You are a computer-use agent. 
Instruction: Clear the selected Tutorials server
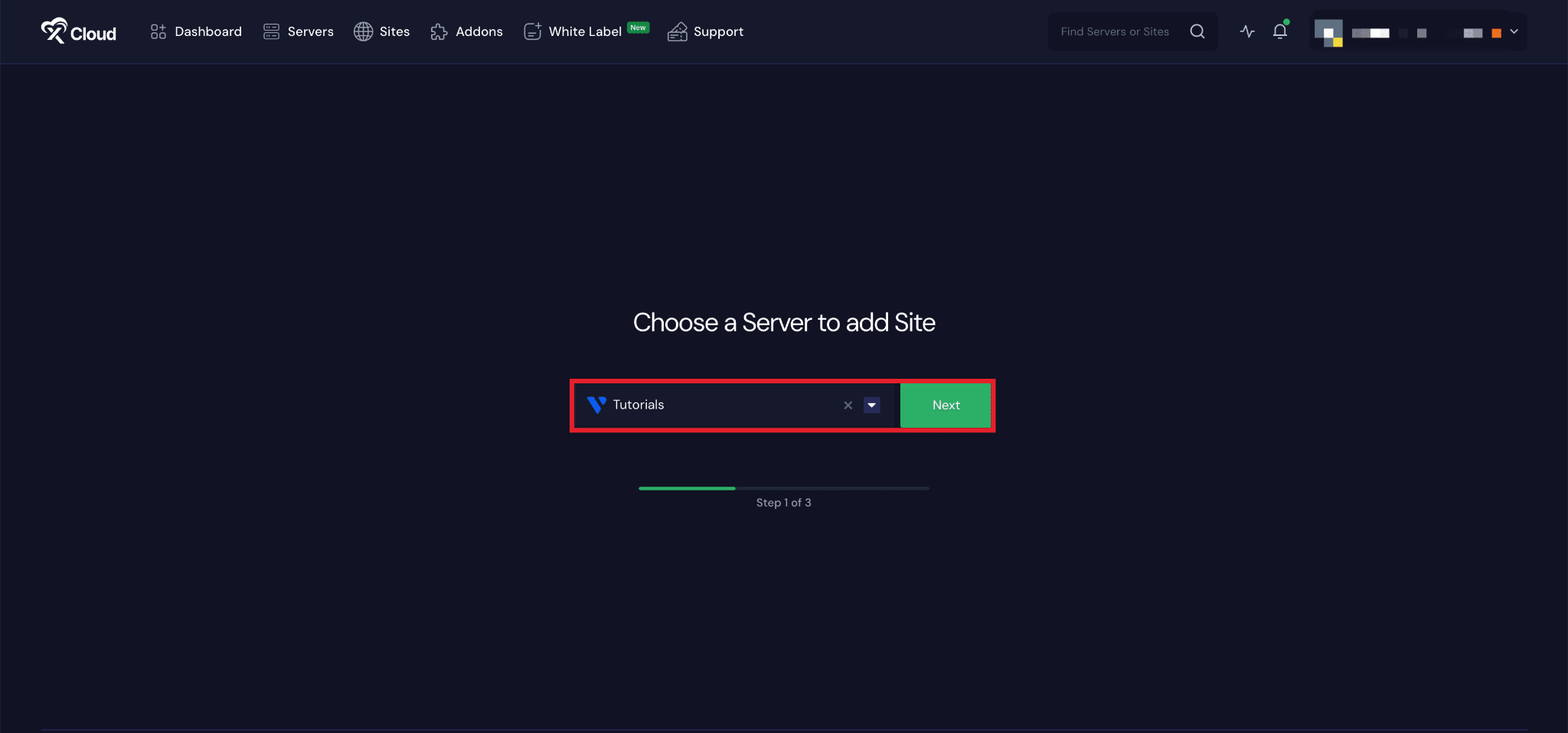(x=848, y=406)
